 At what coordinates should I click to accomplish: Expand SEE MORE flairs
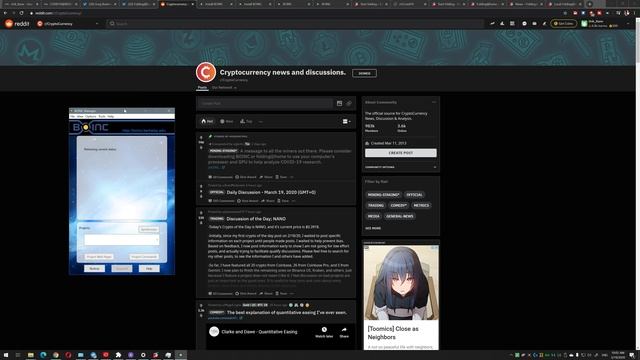click(x=373, y=228)
